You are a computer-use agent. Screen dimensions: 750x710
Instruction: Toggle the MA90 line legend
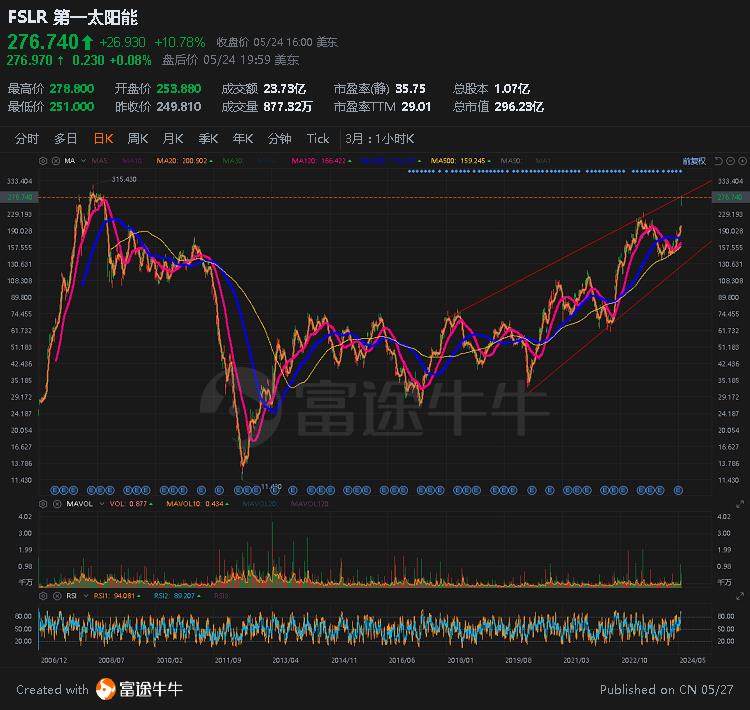[x=510, y=161]
